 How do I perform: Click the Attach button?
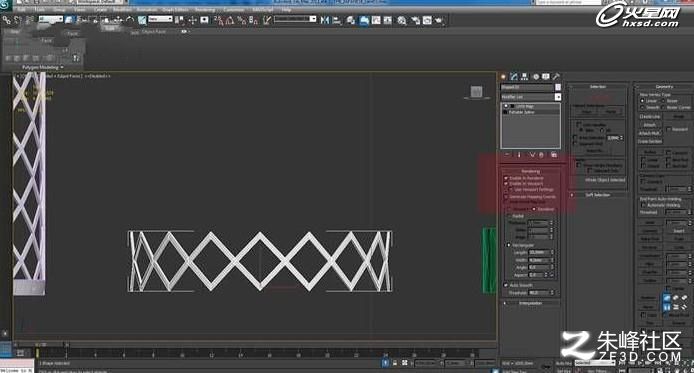point(650,125)
